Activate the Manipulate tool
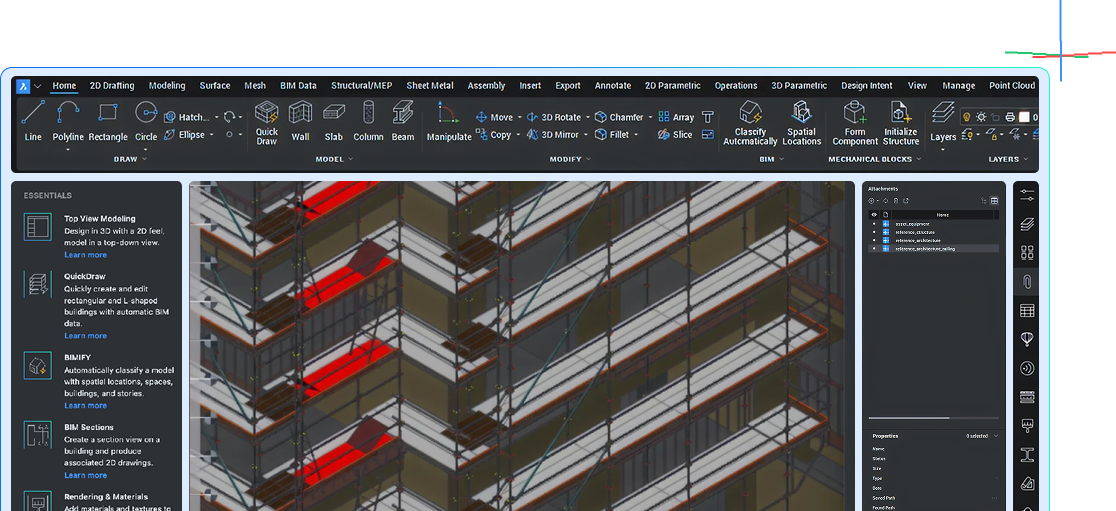Screen dimensions: 1116x511 click(x=449, y=120)
